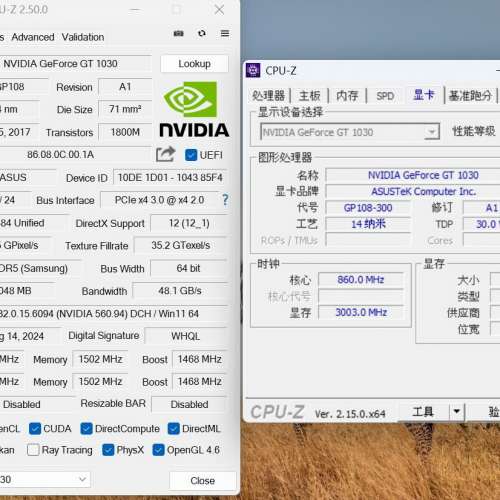Click the GPU-Z refresh icon
The width and height of the screenshot is (500, 500).
(202, 33)
